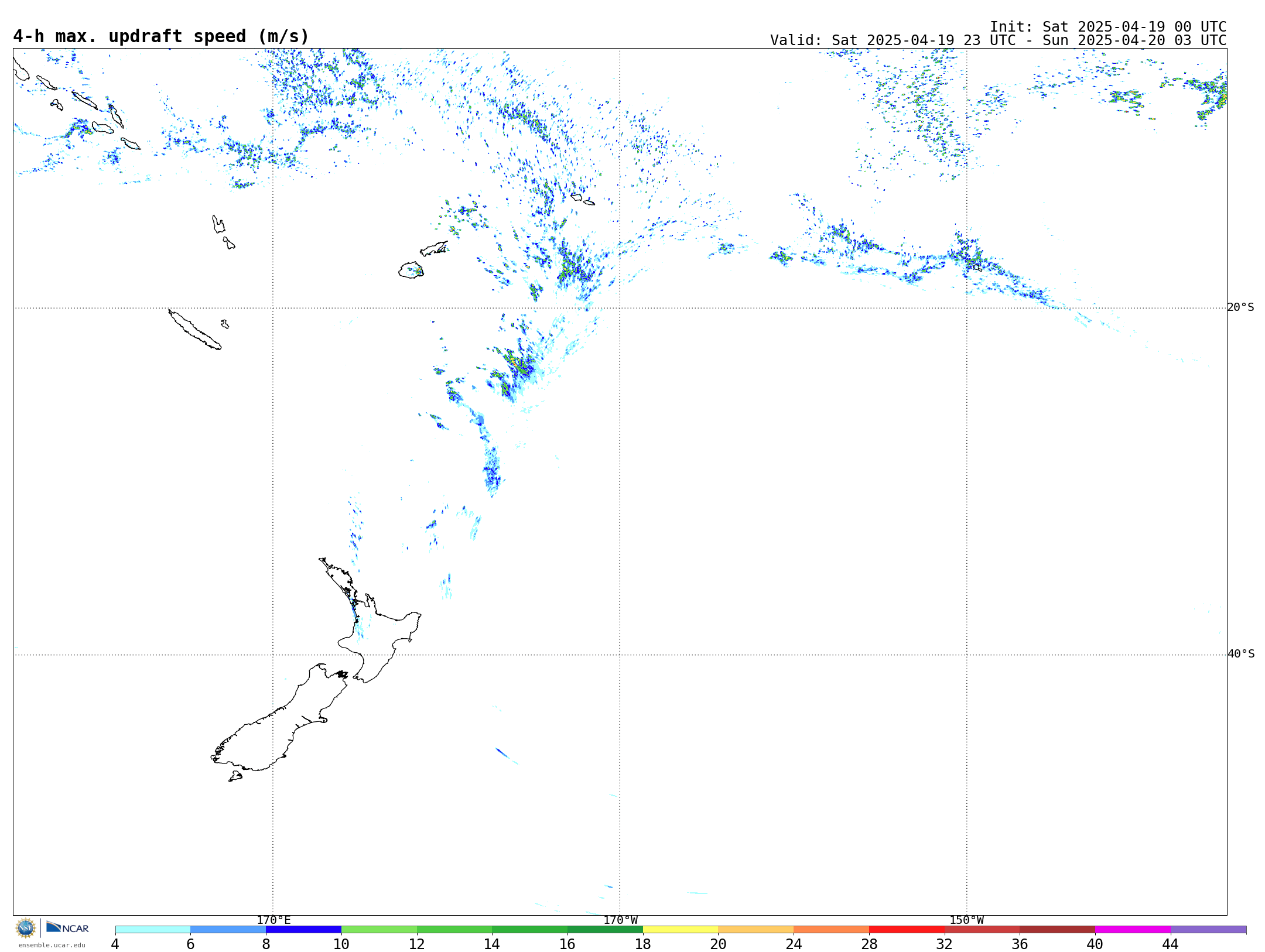
Task: Pick the light blue 6–8 colorbar segment
Action: coord(228,930)
